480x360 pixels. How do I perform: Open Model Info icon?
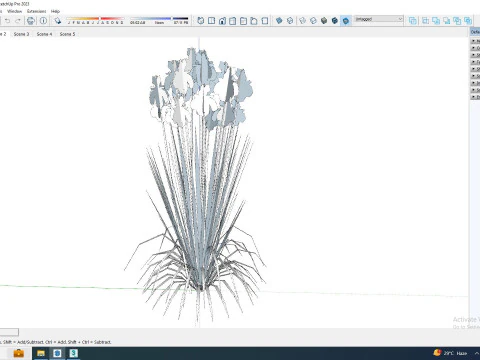[43, 21]
